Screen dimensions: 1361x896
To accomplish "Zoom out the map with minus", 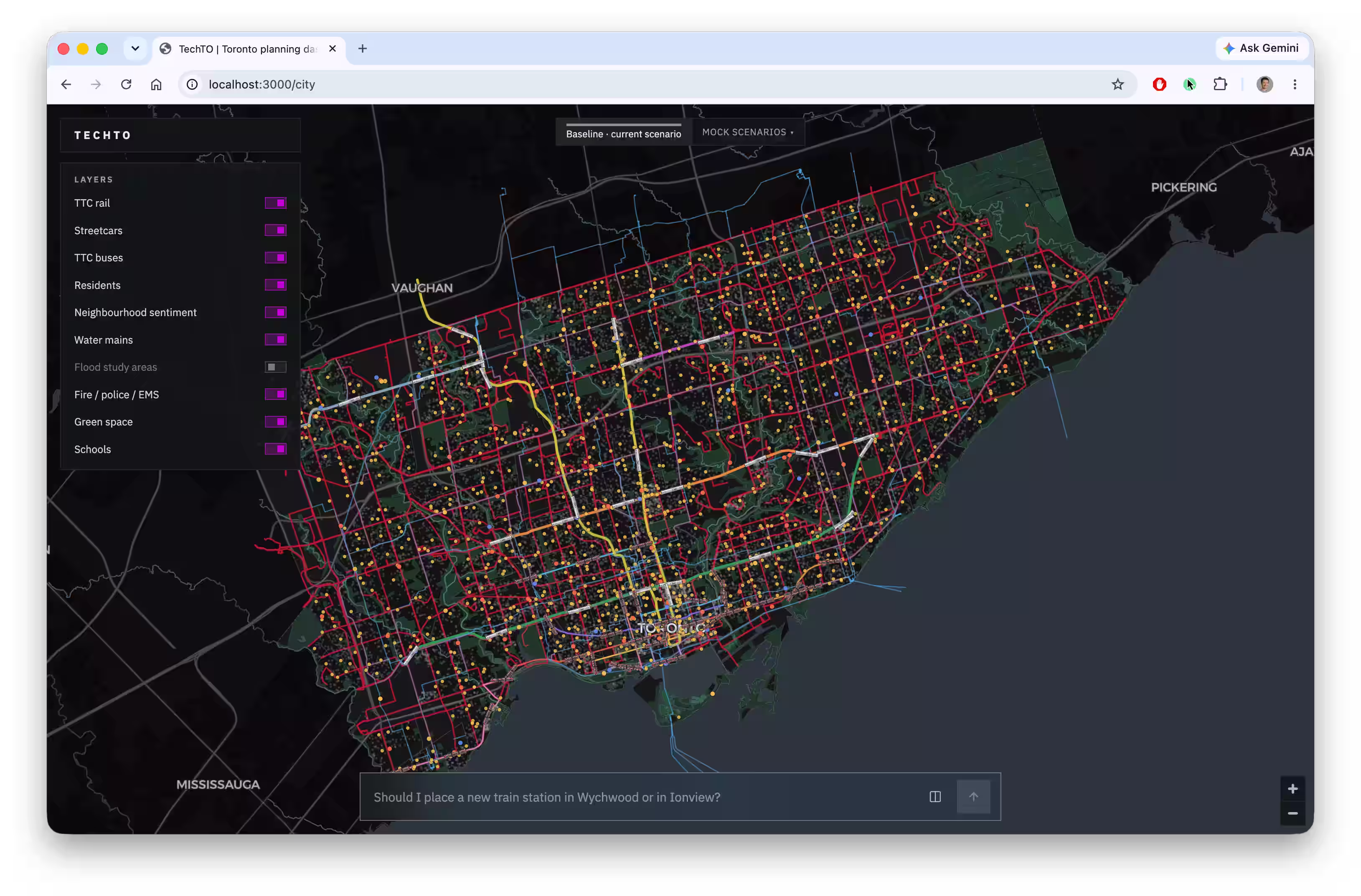I will coord(1292,813).
